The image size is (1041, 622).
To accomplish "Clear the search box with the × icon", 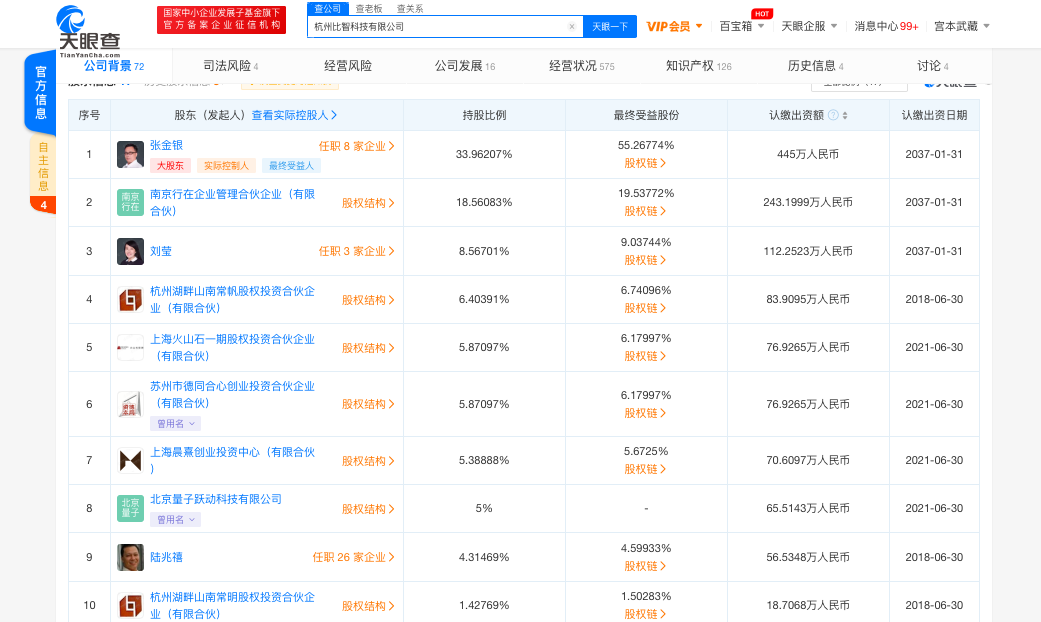I will pyautogui.click(x=571, y=26).
